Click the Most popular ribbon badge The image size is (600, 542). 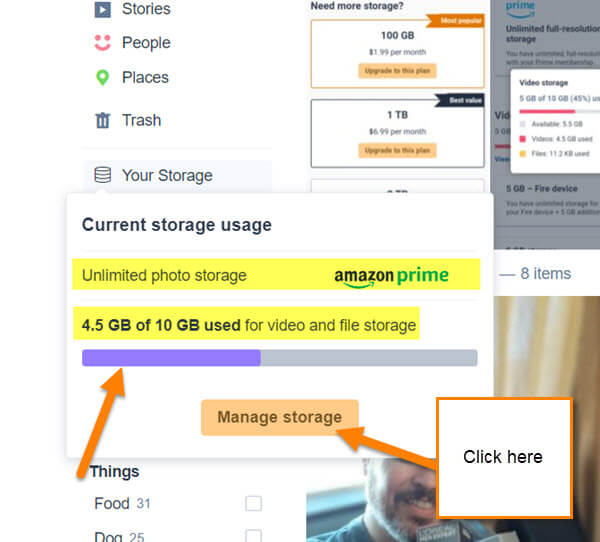pos(457,20)
